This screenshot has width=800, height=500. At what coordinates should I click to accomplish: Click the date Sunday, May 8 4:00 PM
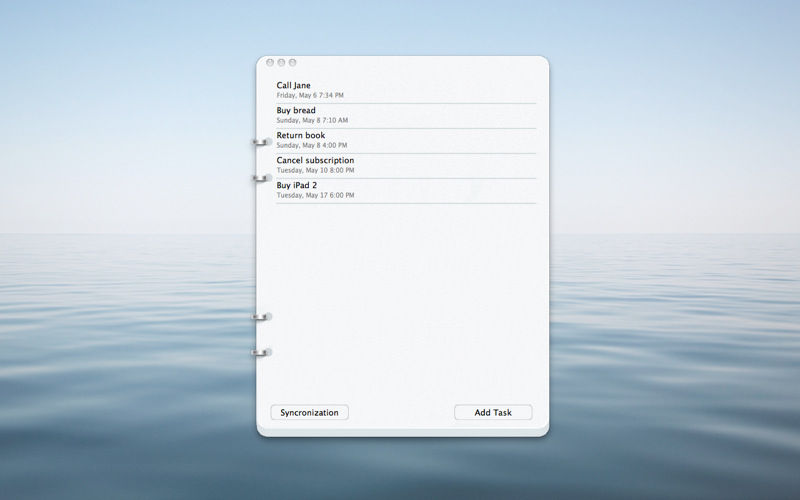tap(312, 145)
